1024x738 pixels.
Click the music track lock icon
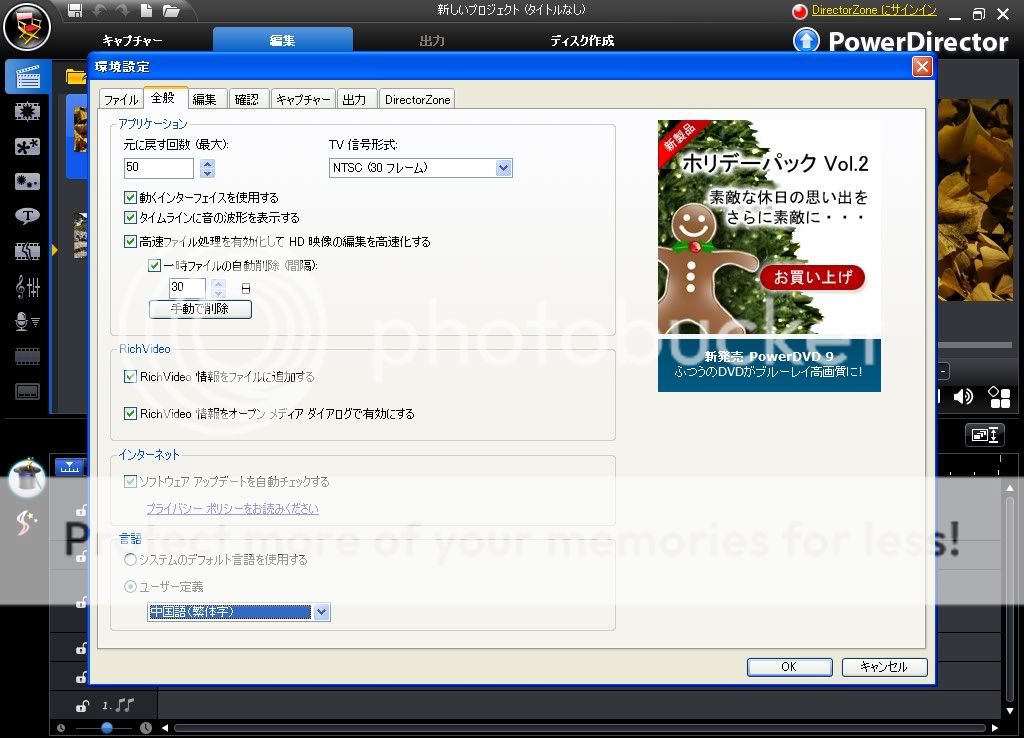pos(82,706)
